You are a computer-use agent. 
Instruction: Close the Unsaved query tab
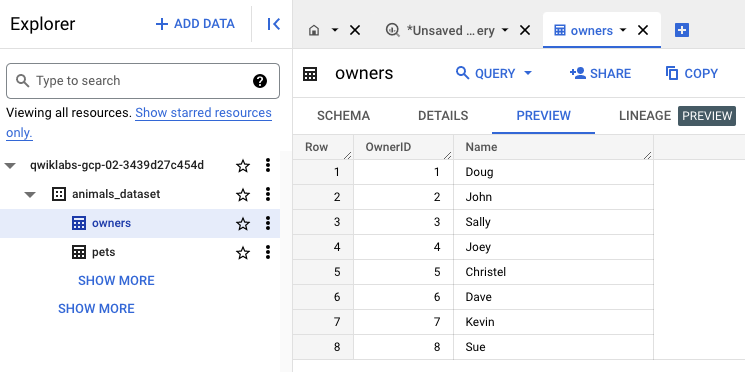(x=525, y=30)
